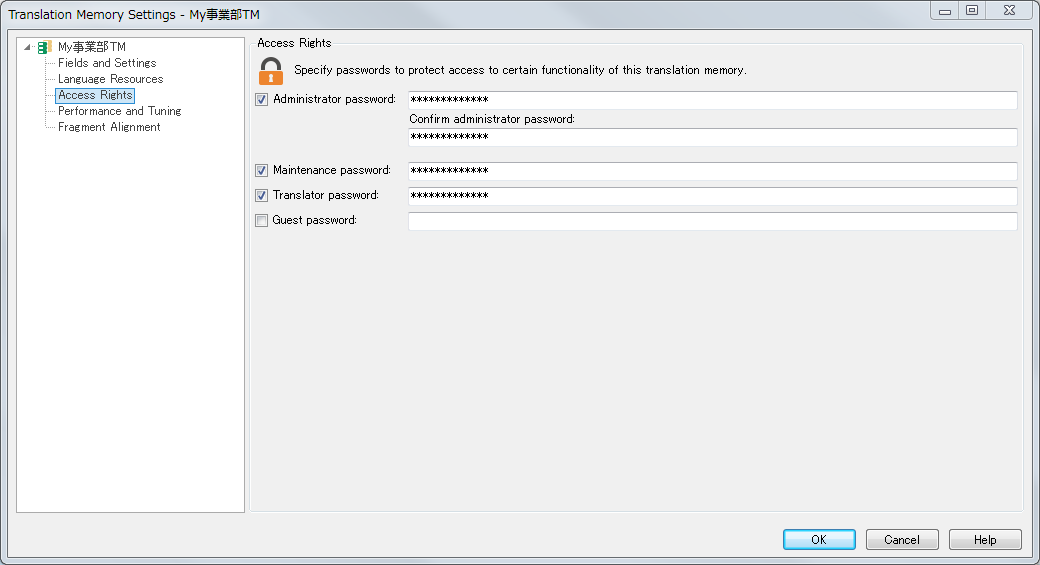
Task: Click the orange padlock icon
Action: [x=271, y=71]
